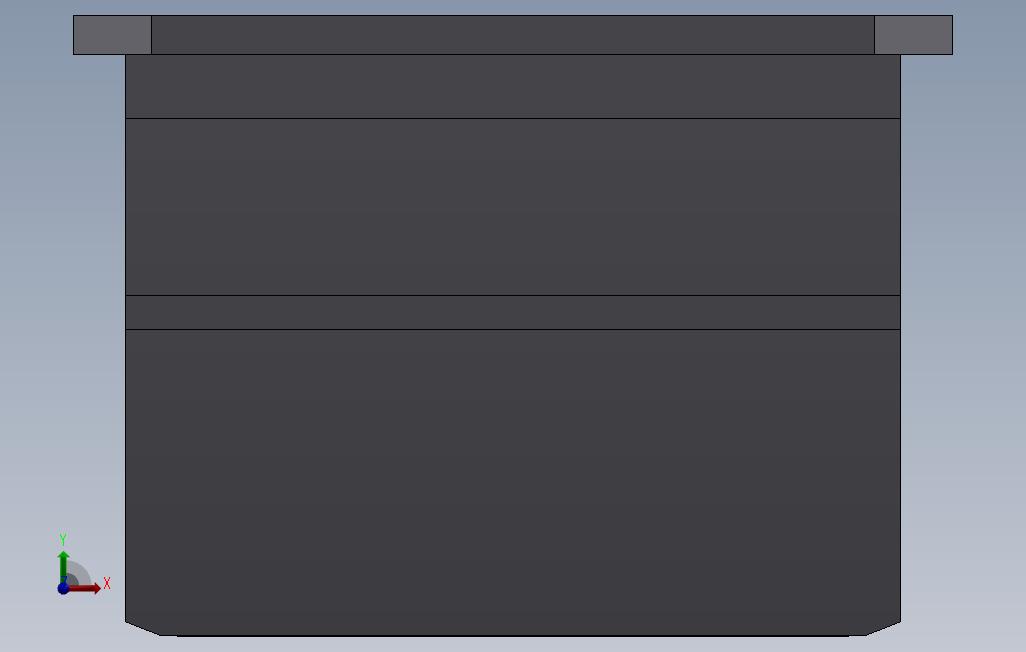
Task: Click empty background to deselect the model
Action: click(968, 327)
